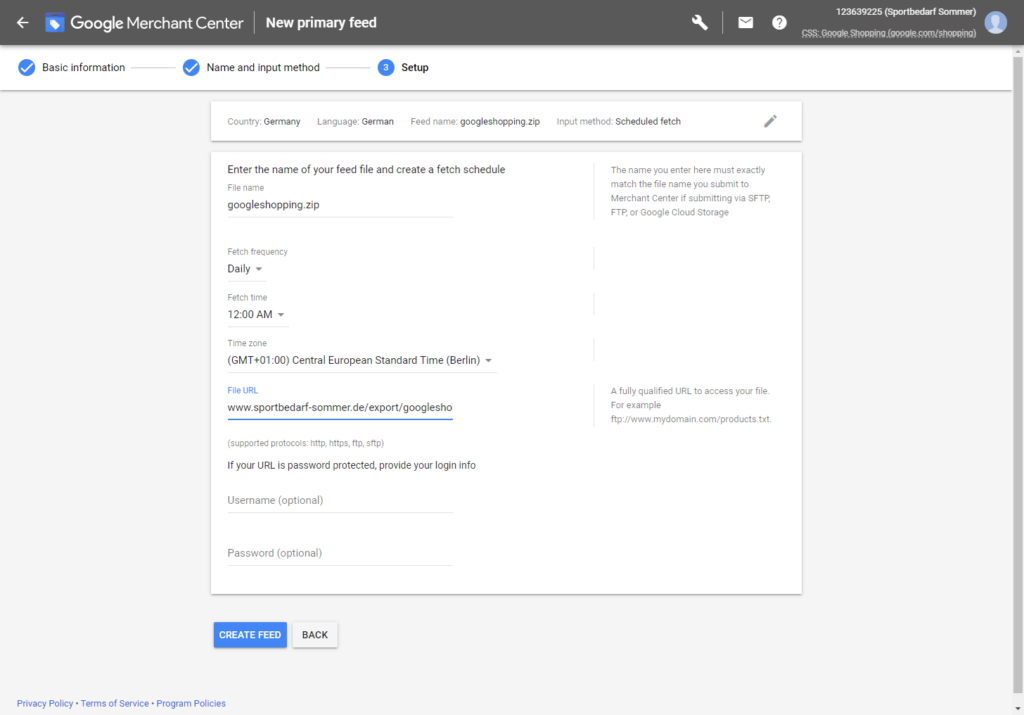Click the help question mark icon
The image size is (1024, 715).
779,22
